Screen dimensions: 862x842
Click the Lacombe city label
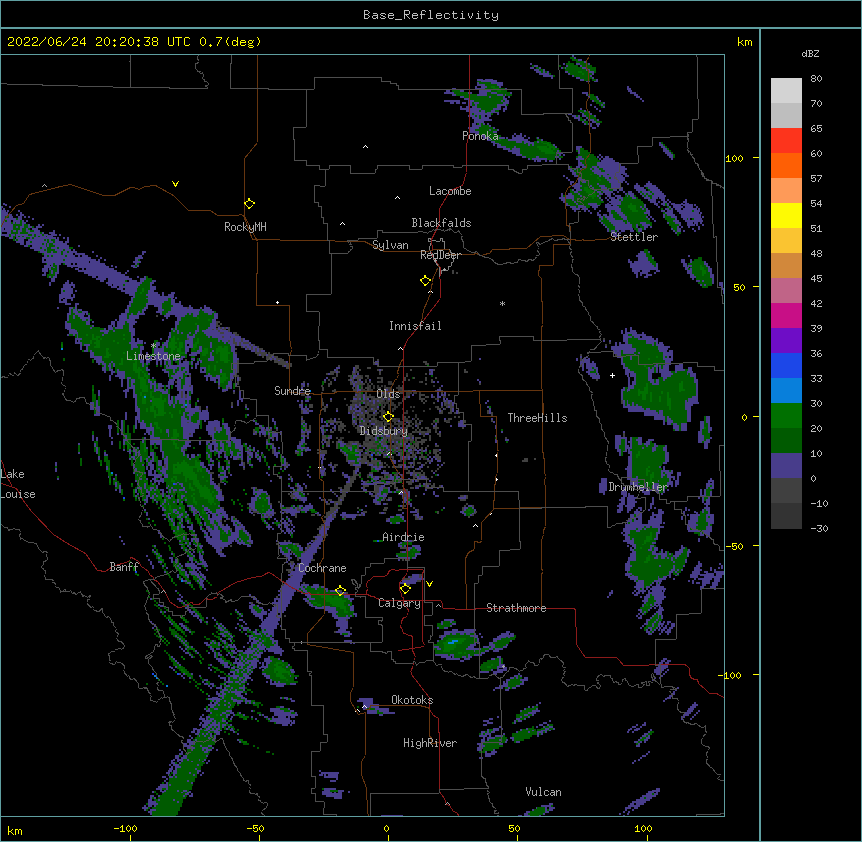click(450, 191)
